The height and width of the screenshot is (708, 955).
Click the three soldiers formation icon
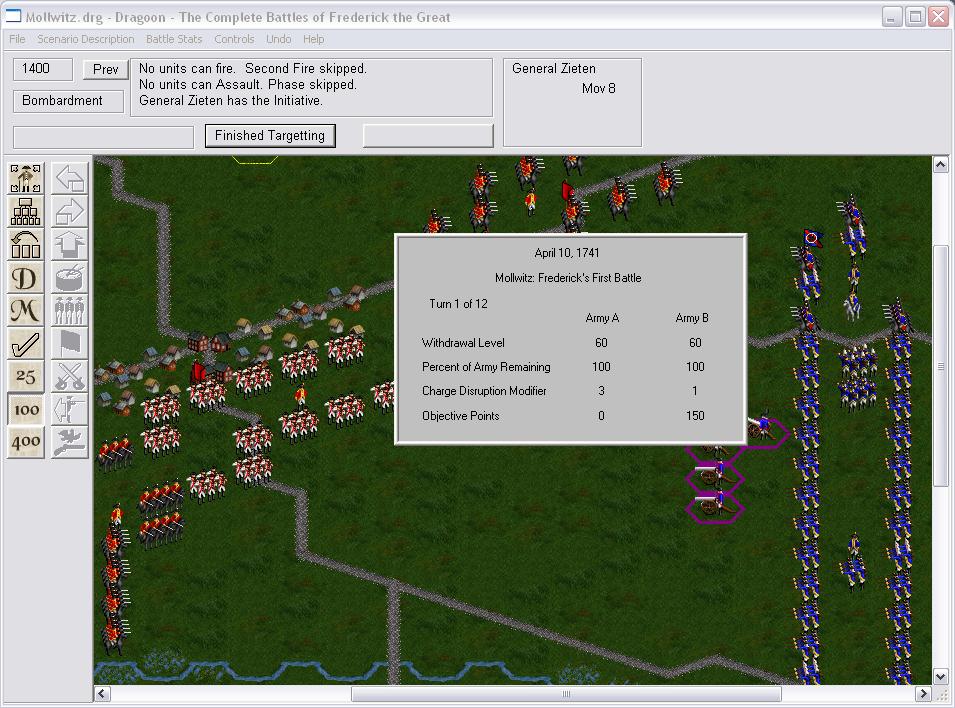coord(69,310)
